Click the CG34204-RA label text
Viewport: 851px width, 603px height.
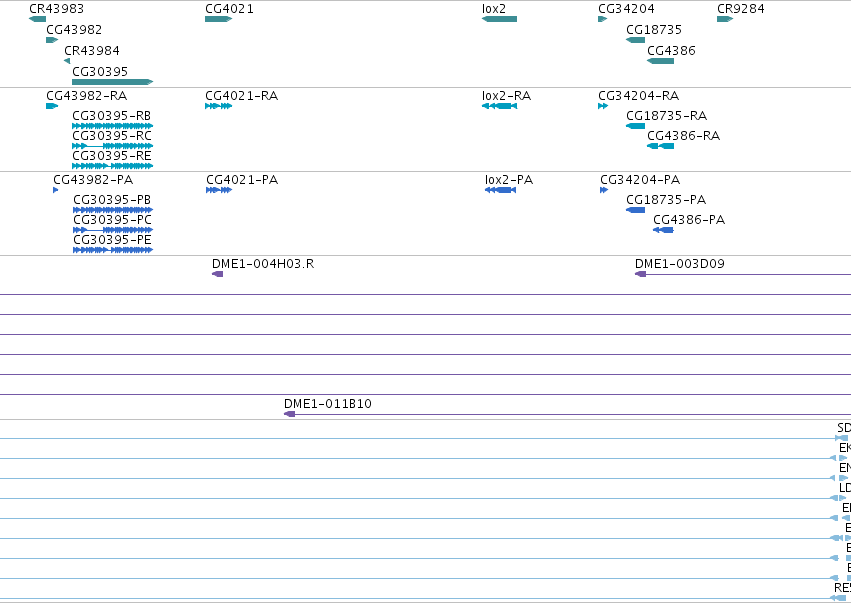click(639, 96)
